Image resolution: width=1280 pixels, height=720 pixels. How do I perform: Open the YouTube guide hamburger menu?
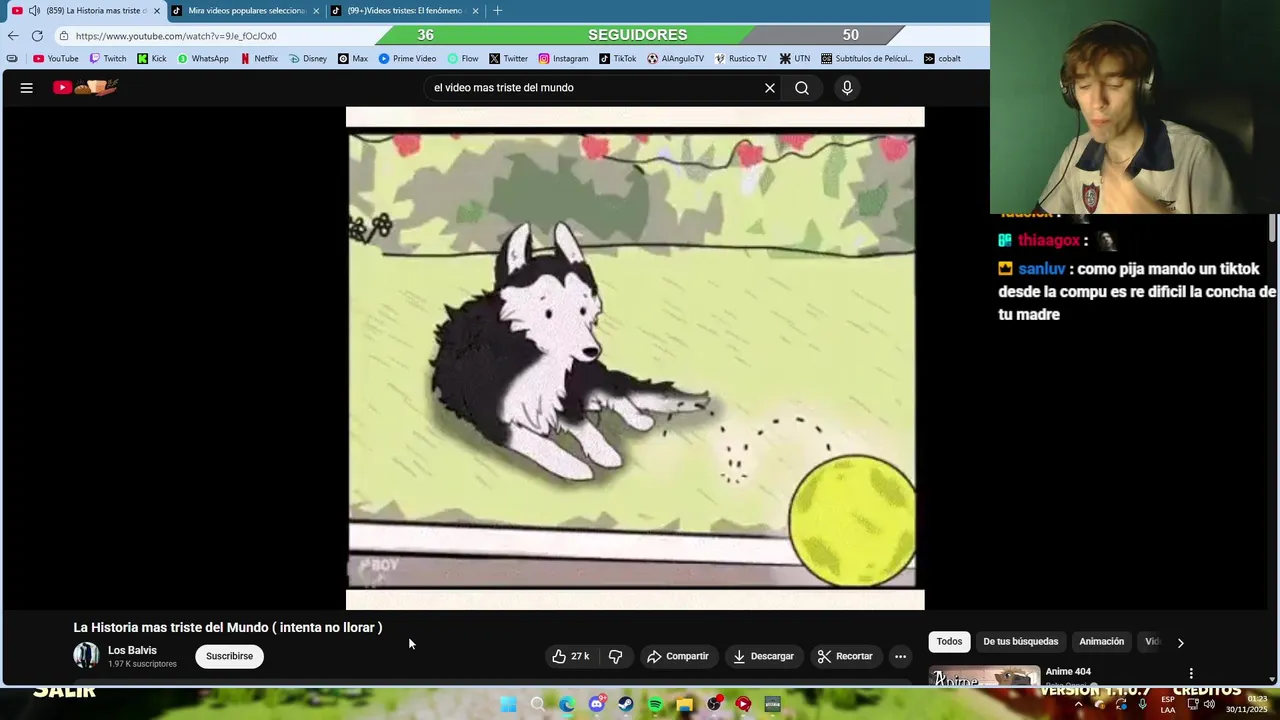coord(27,88)
